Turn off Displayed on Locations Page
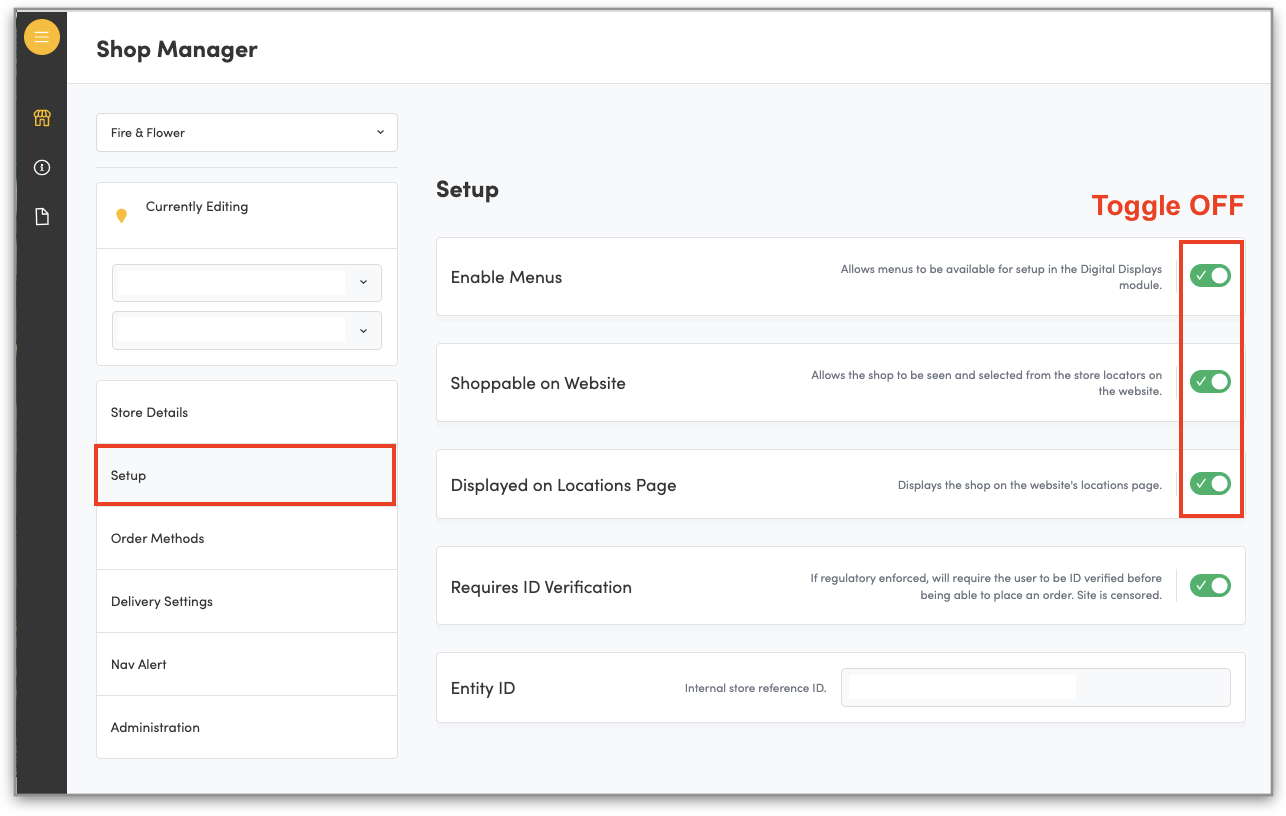This screenshot has height=816, width=1286. 1210,484
